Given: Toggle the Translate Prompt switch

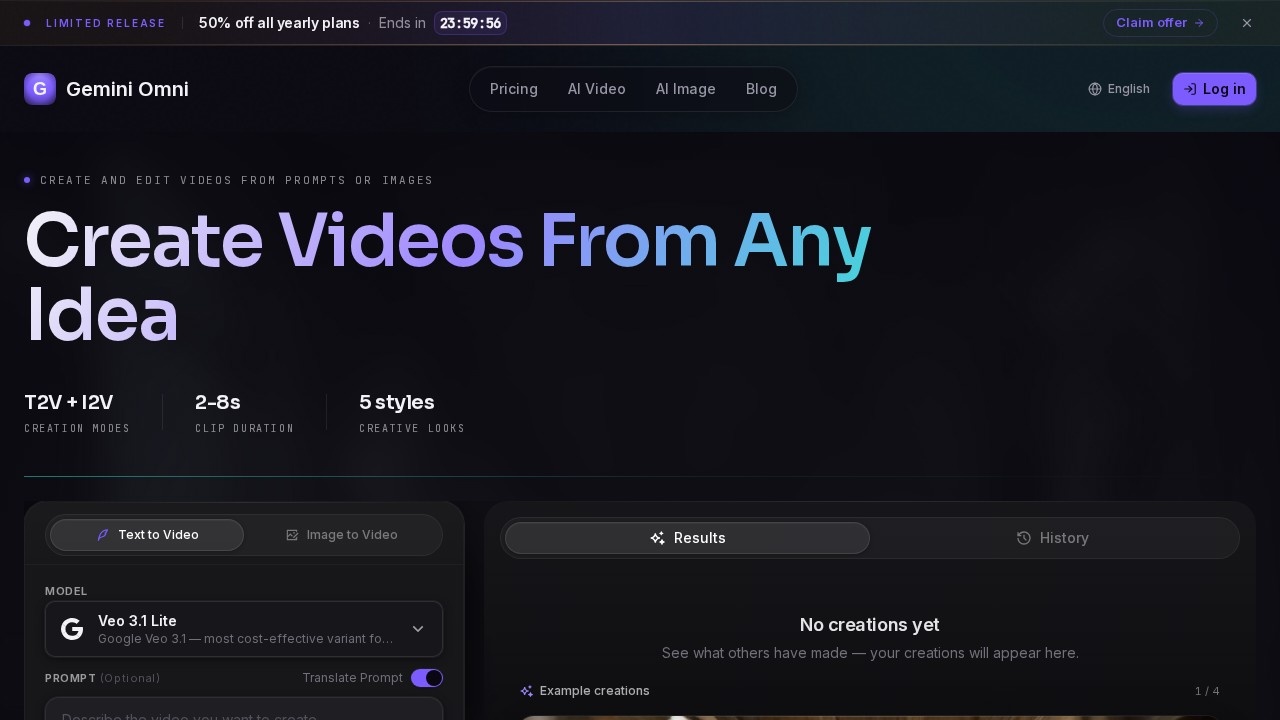Looking at the screenshot, I should pyautogui.click(x=427, y=678).
